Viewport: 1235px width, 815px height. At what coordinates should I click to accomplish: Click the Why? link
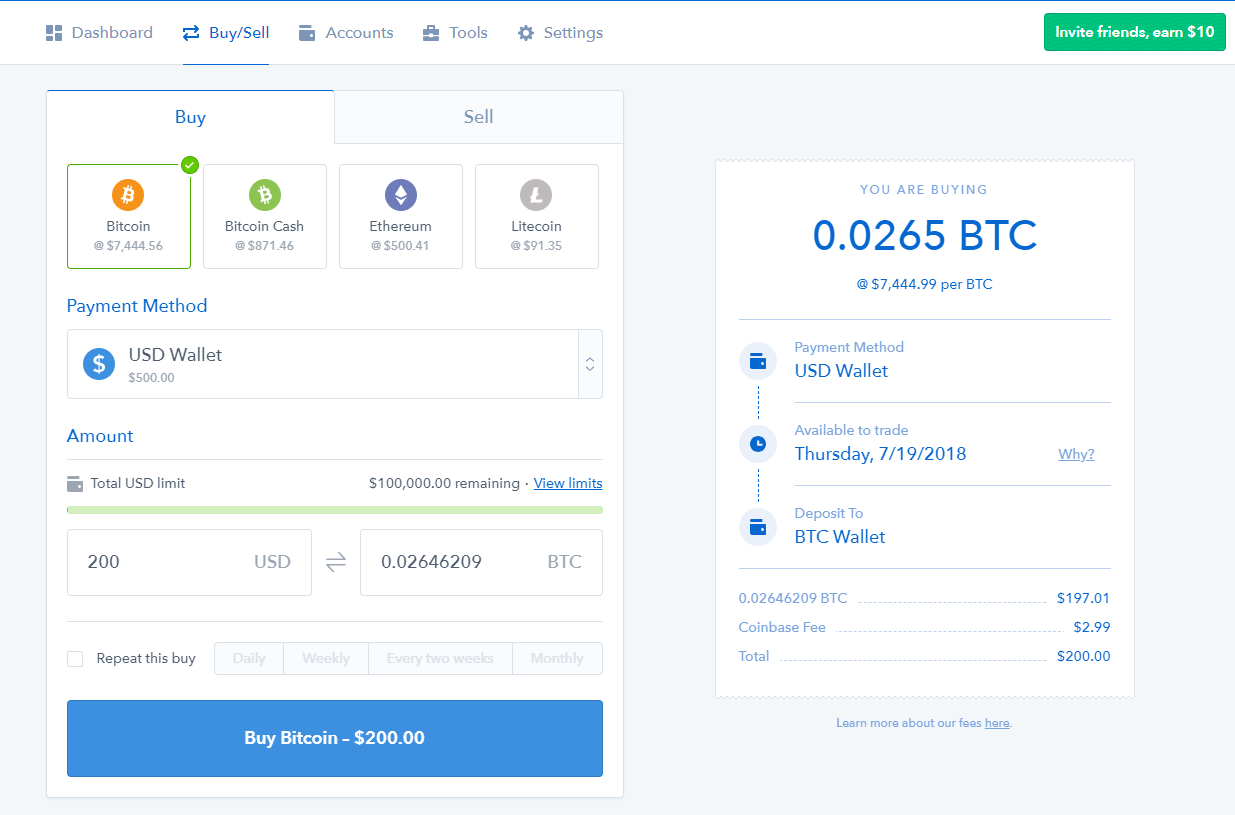pos(1076,454)
